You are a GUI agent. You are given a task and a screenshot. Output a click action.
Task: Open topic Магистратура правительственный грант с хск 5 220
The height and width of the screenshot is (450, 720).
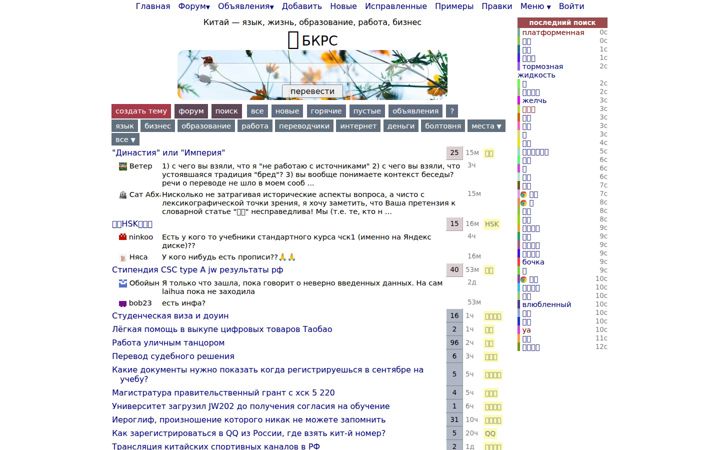(223, 393)
